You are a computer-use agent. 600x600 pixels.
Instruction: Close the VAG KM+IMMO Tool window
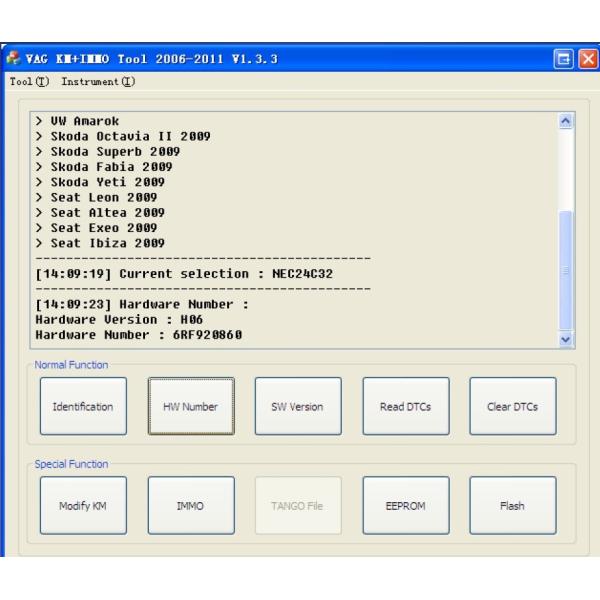587,59
